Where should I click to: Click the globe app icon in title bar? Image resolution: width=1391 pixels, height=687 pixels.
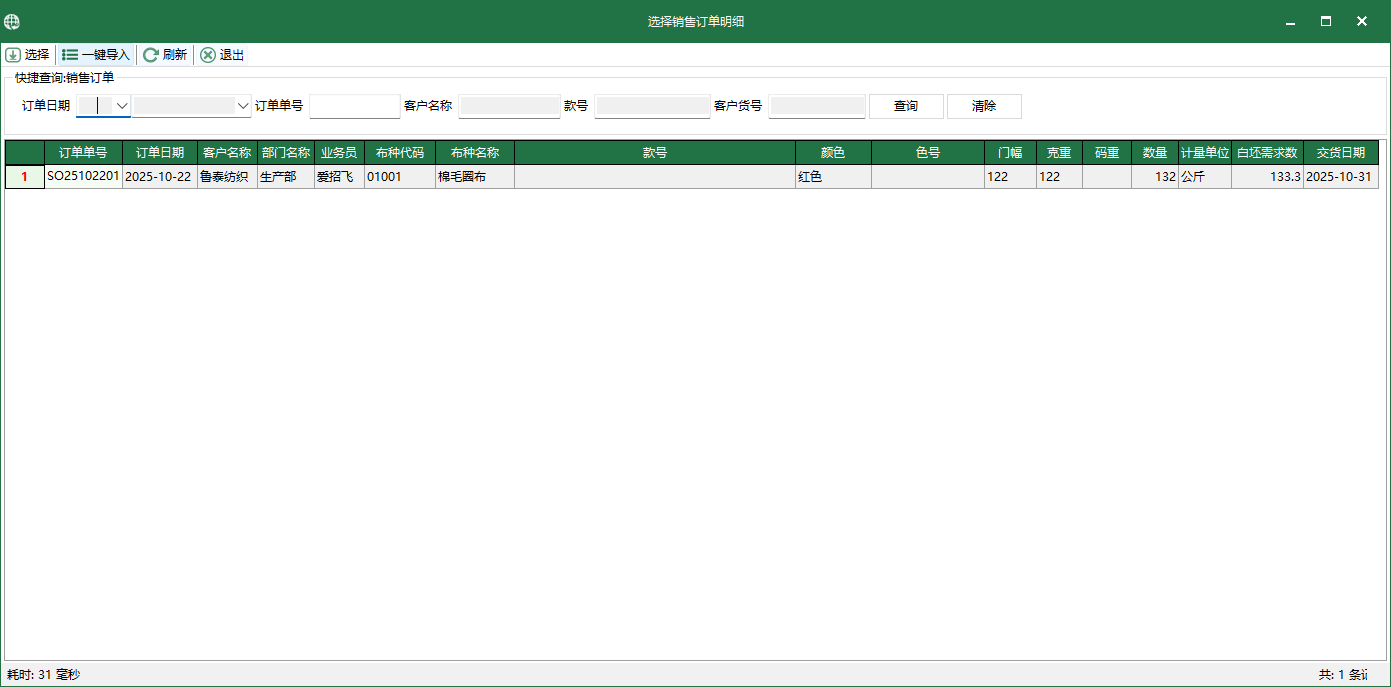tap(12, 21)
